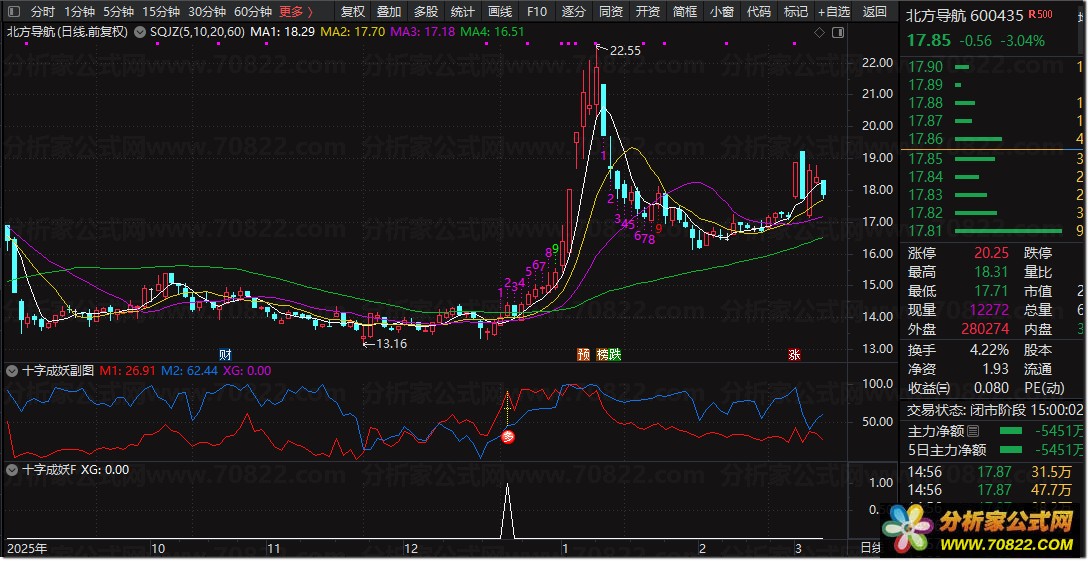This screenshot has height=561, width=1090.
Task: Click the 涨停 20.25 limit-up value
Action: click(989, 254)
